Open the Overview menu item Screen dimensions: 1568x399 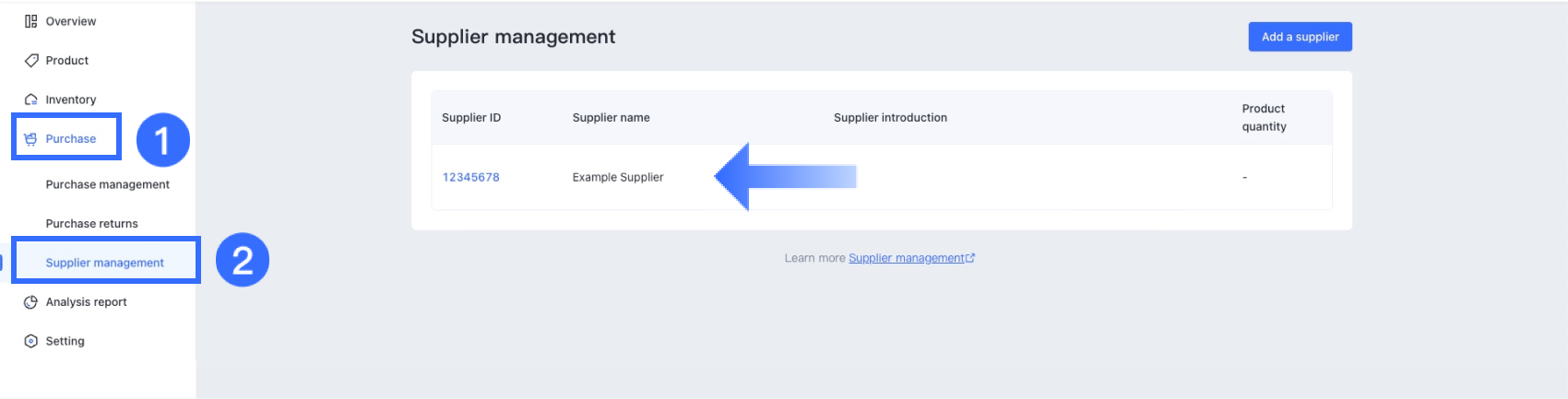point(70,21)
